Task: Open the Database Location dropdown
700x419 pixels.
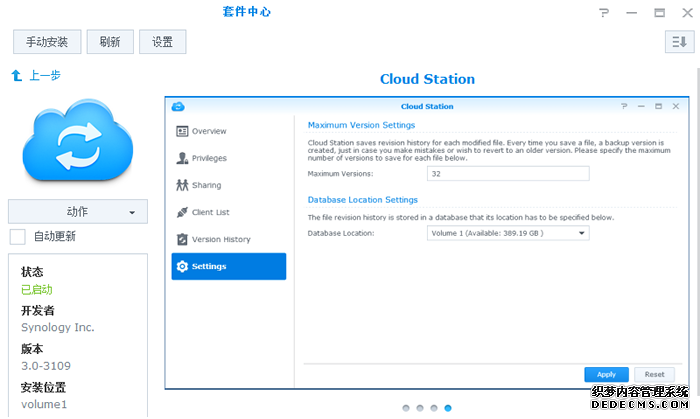Action: point(508,233)
